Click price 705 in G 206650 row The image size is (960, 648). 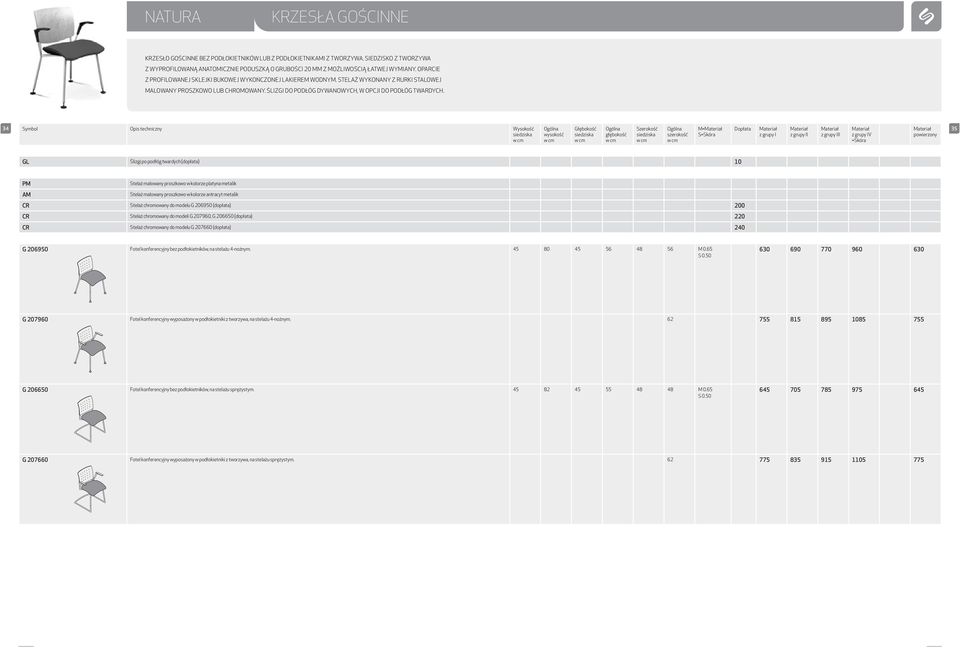[795, 390]
